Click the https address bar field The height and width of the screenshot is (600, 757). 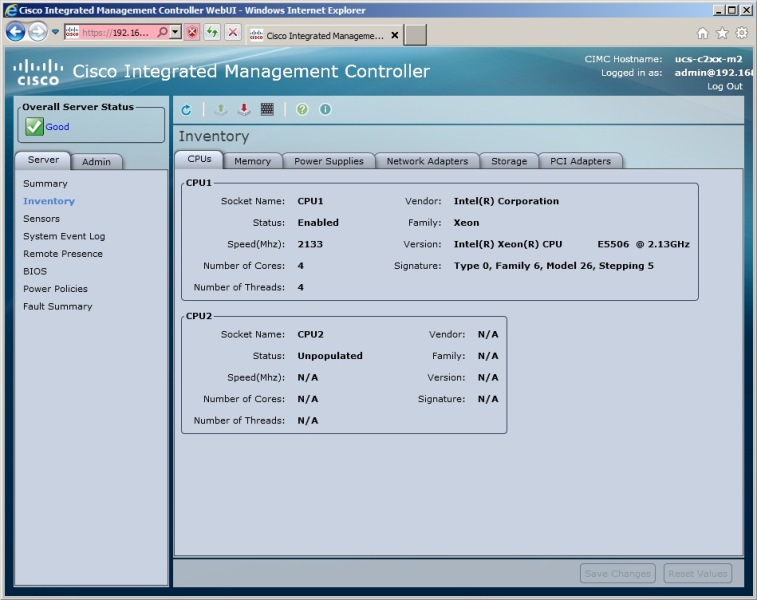[x=117, y=32]
